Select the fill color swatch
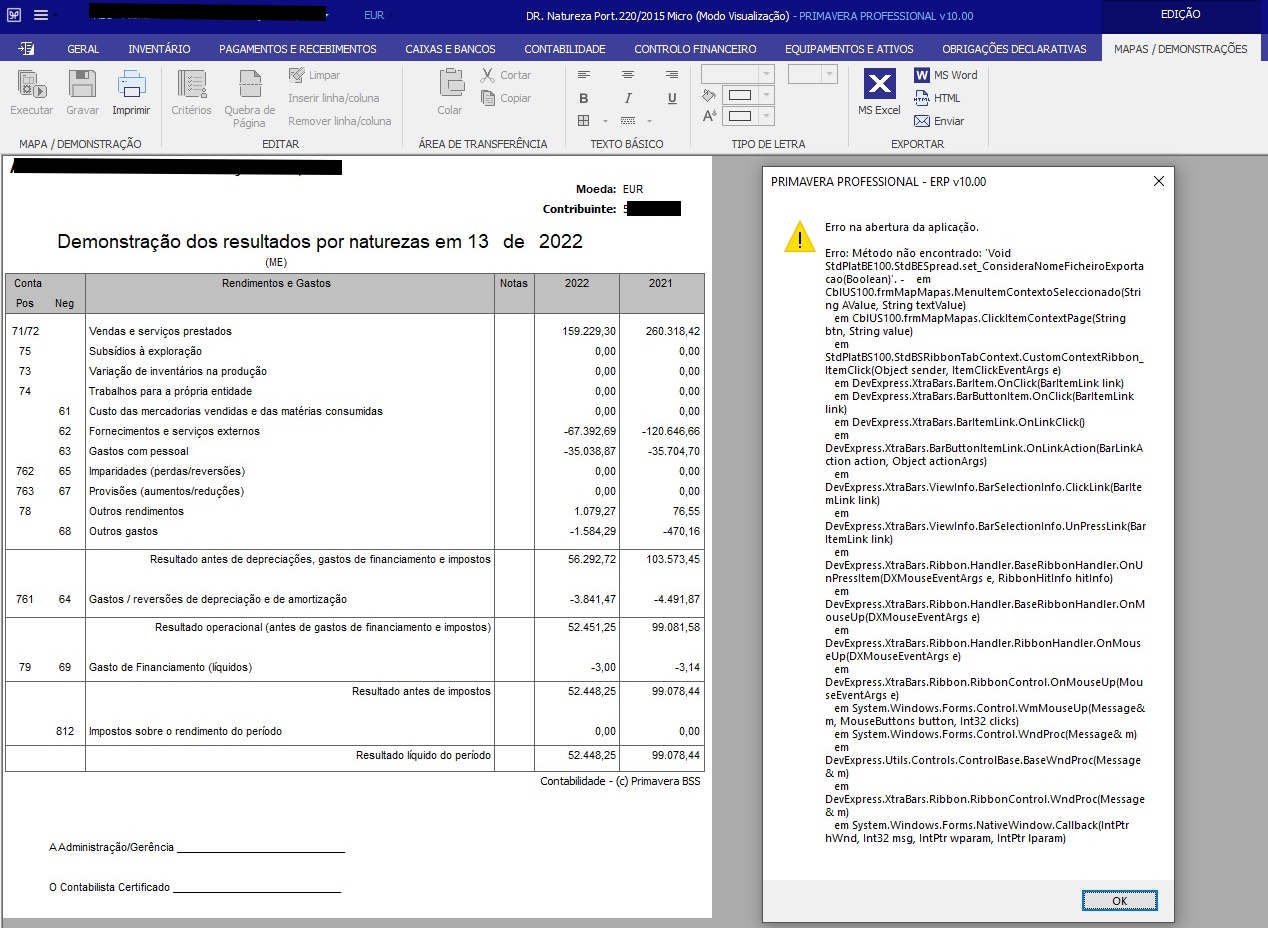Screen dimensions: 1268x928 click(x=739, y=95)
